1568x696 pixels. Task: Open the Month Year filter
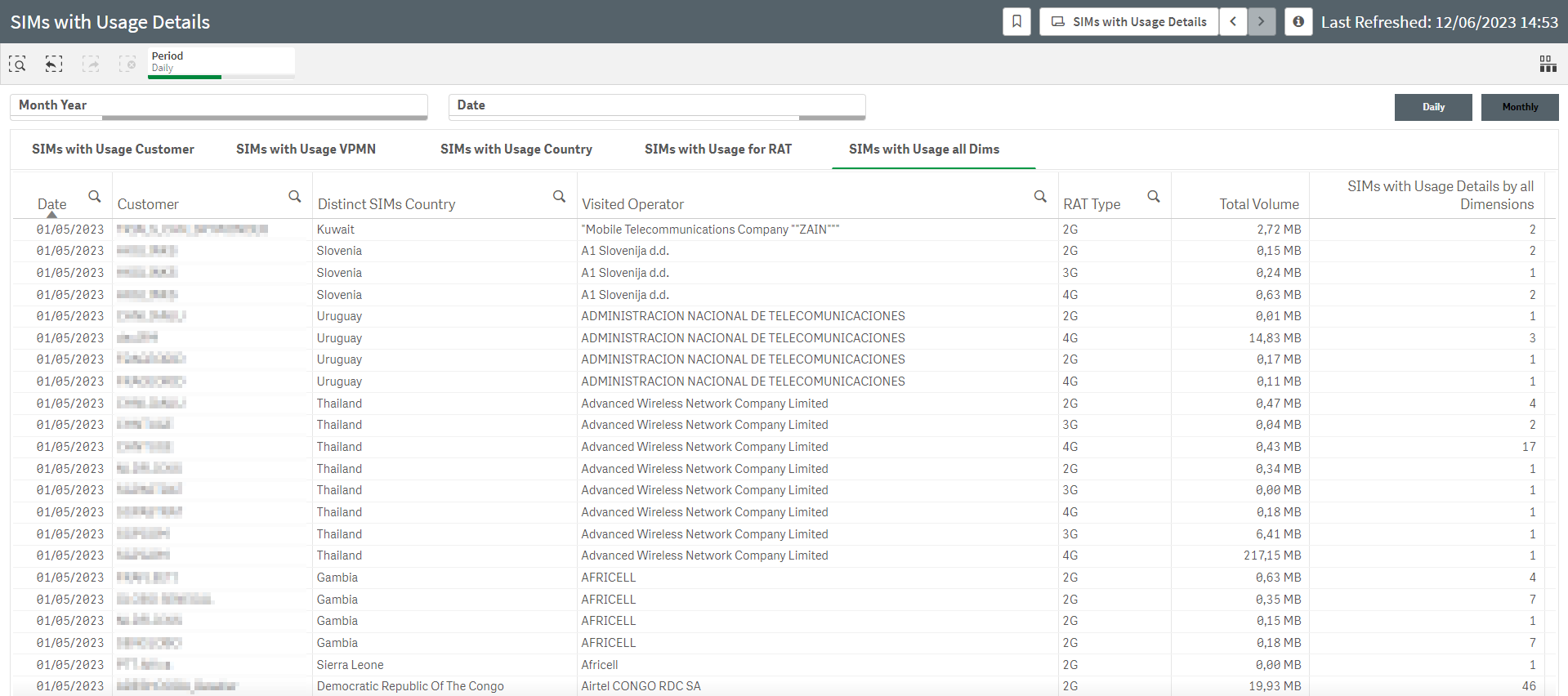point(218,105)
